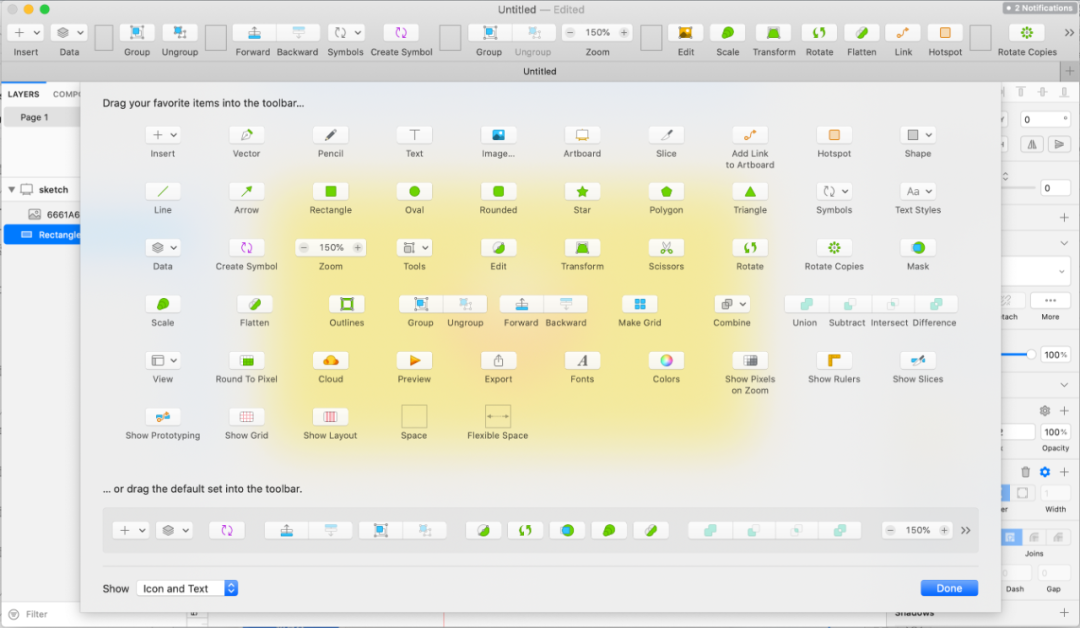Click the Oval shape item
Screen dimensions: 1080x628
414,191
